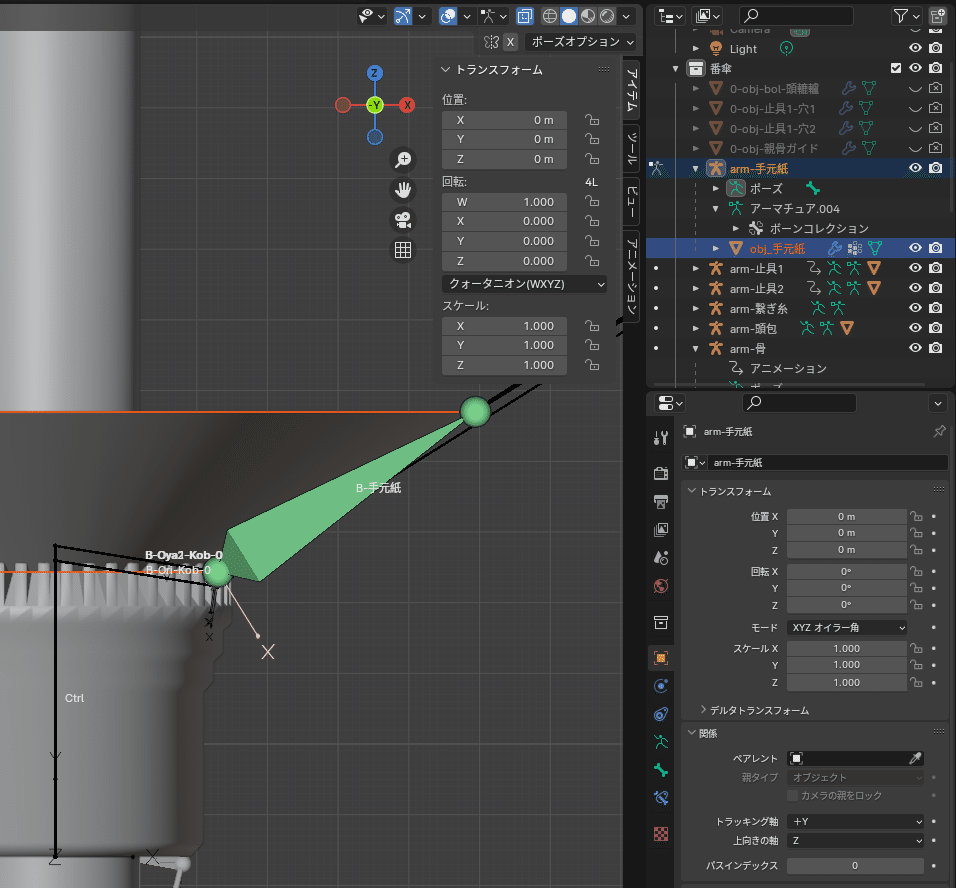Hide arm-繋ぎ糸 in the viewport
Viewport: 956px width, 888px height.
tap(915, 308)
